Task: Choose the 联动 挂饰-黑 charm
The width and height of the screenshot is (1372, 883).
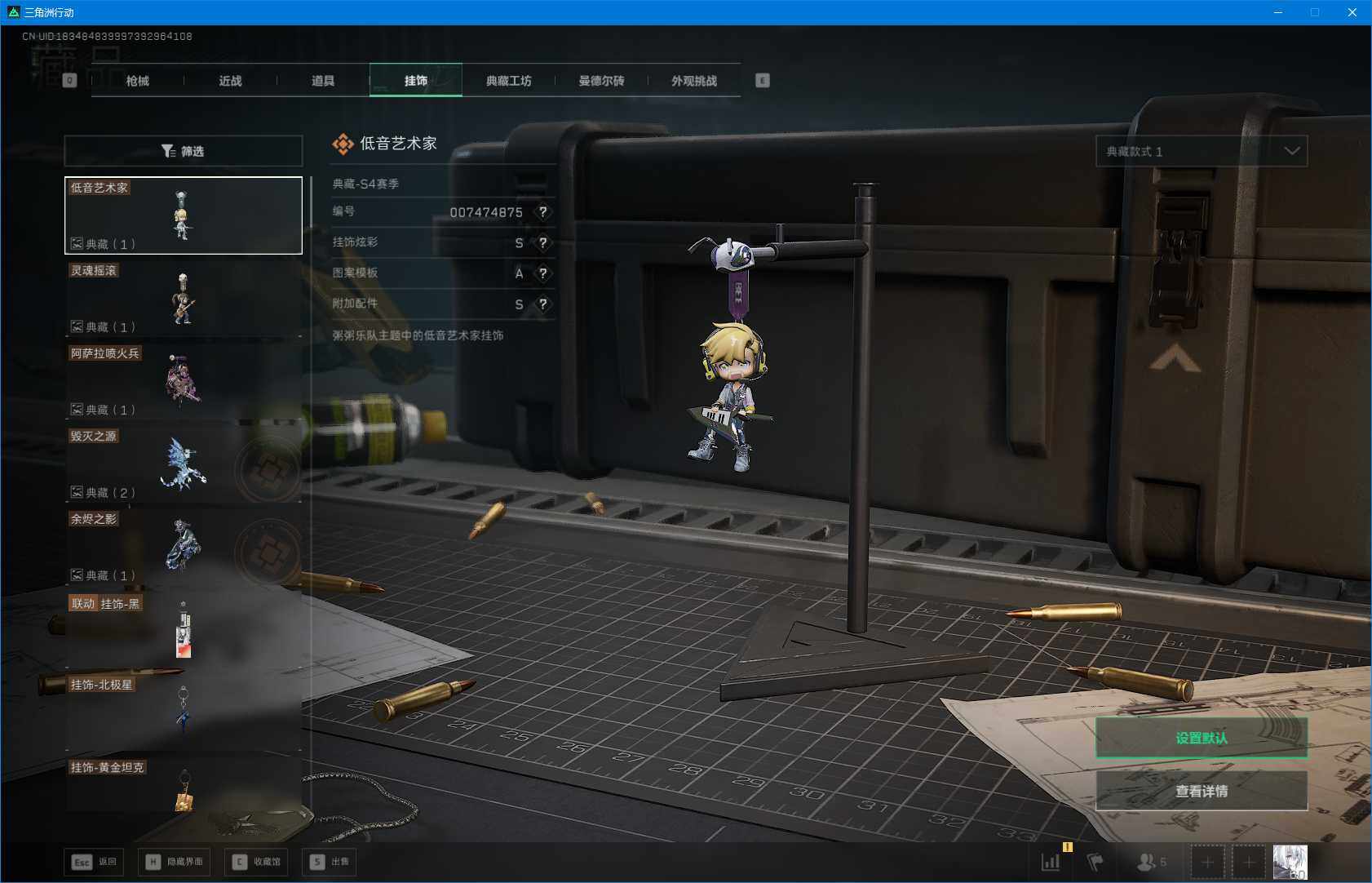Action: click(x=184, y=630)
